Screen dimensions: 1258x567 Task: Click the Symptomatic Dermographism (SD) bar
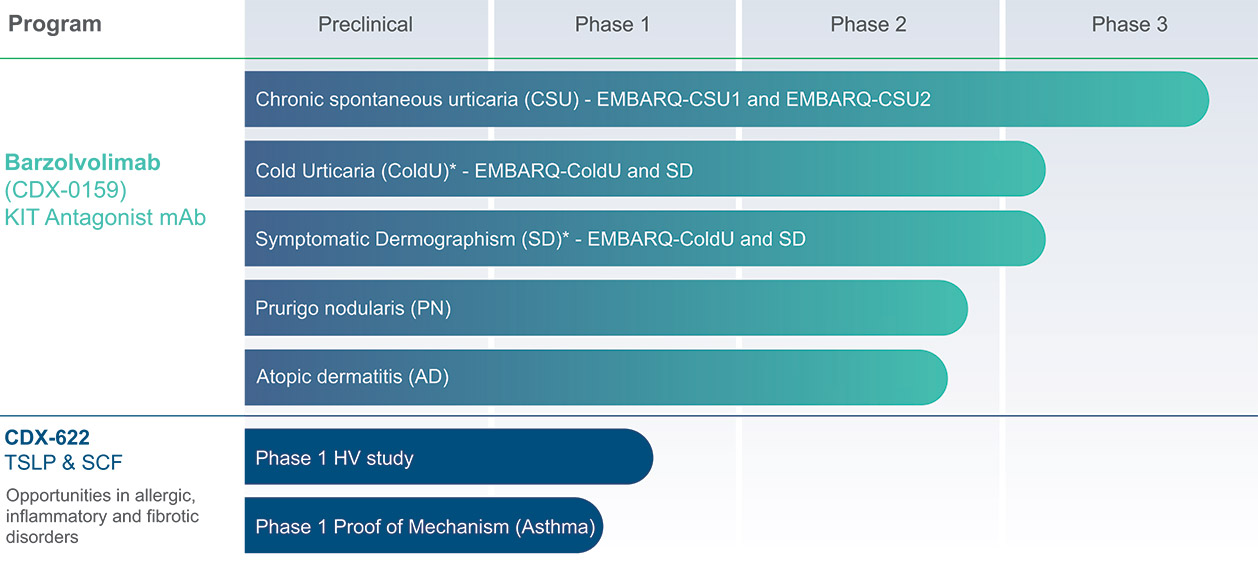(645, 238)
